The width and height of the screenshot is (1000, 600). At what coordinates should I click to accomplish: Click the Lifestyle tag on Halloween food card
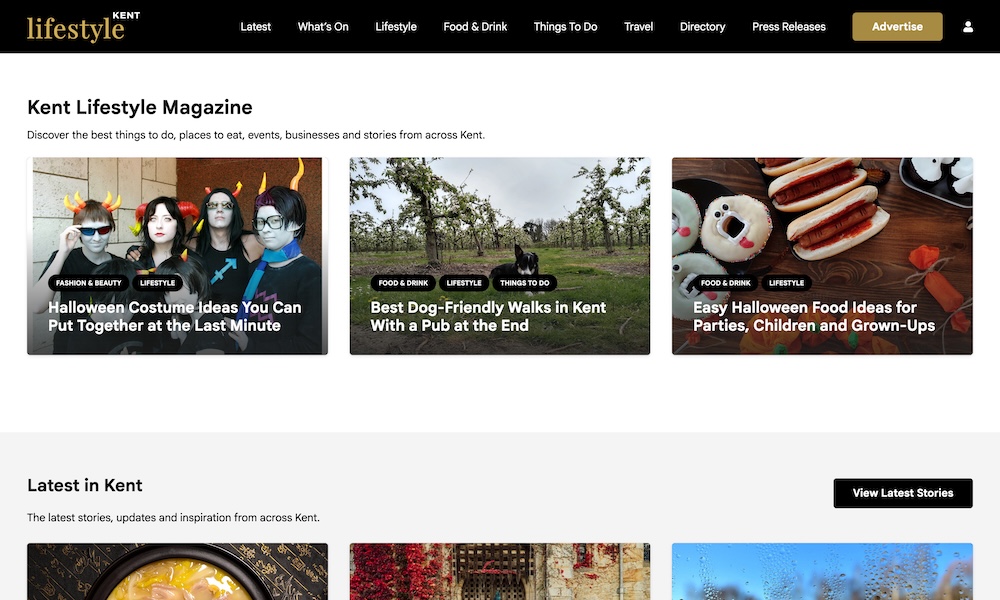click(786, 283)
